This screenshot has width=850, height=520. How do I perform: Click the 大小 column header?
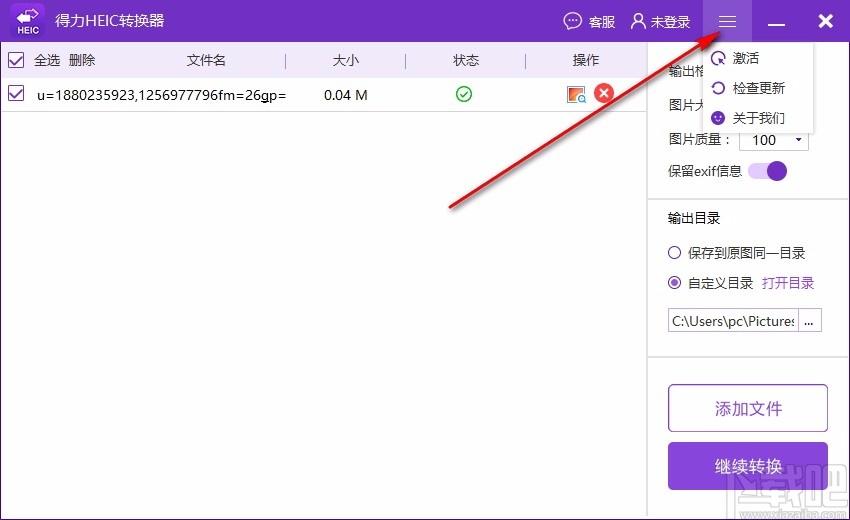point(345,60)
